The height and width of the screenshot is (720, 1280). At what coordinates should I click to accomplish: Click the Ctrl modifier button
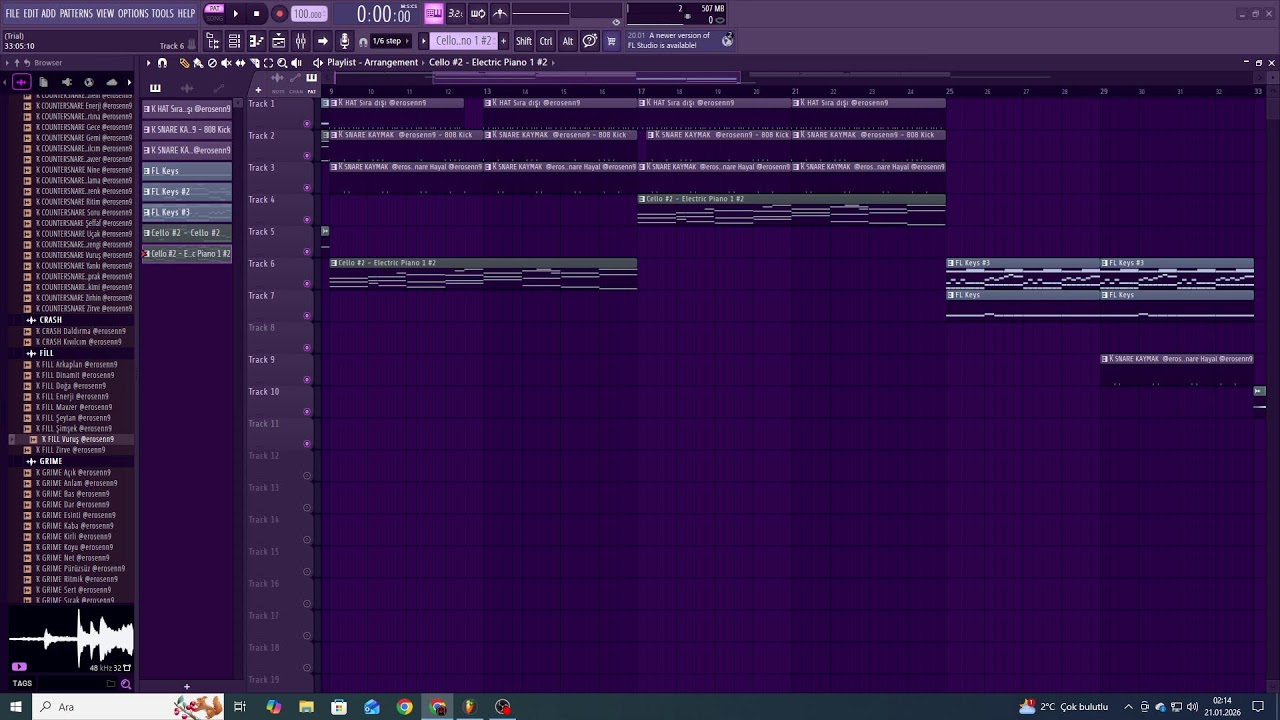click(x=546, y=41)
